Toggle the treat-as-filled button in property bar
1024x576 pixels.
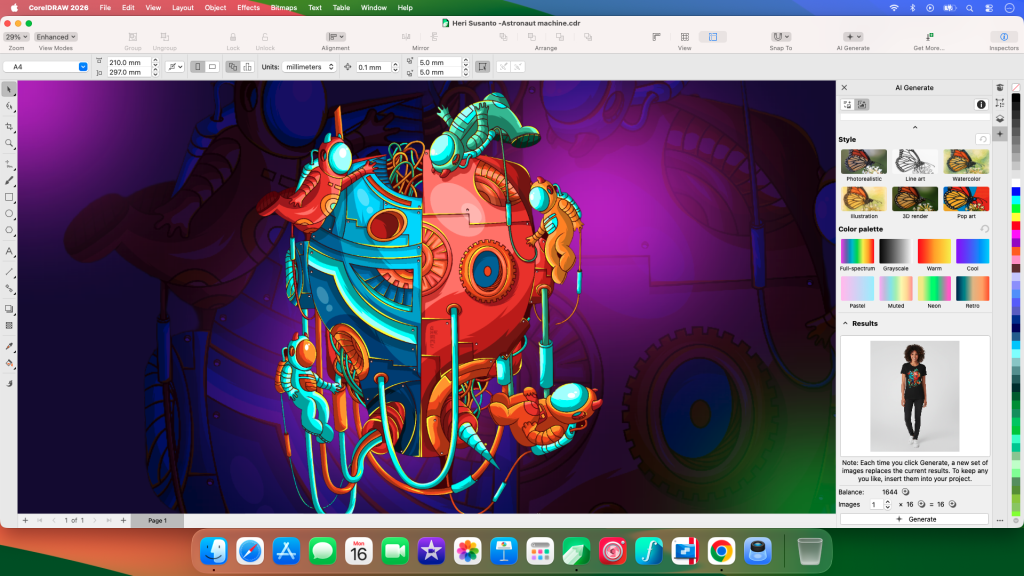coord(483,67)
